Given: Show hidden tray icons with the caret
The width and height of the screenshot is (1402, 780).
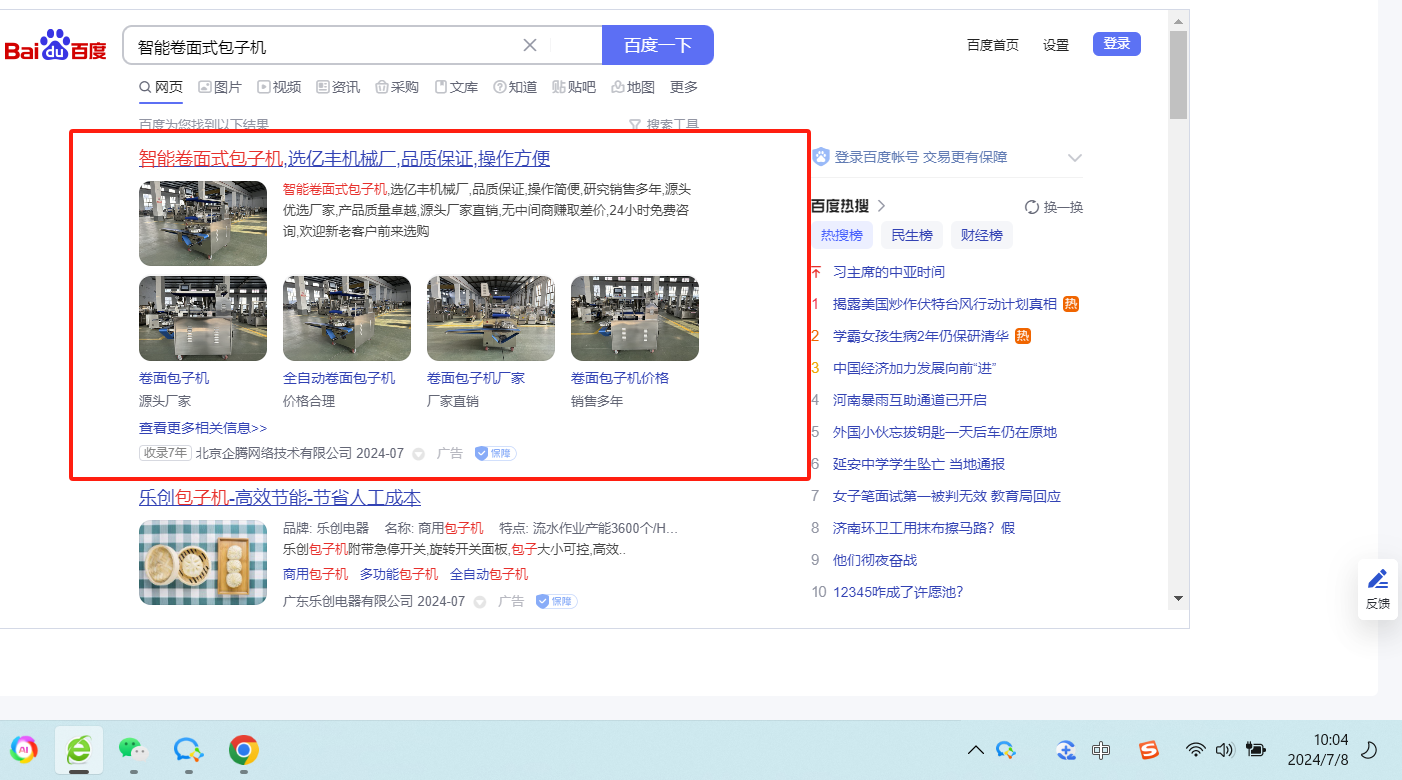Looking at the screenshot, I should pos(975,749).
